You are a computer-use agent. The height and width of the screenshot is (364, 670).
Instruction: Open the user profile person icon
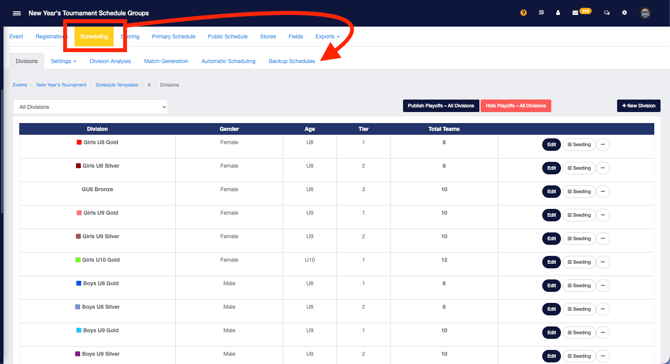coord(558,13)
